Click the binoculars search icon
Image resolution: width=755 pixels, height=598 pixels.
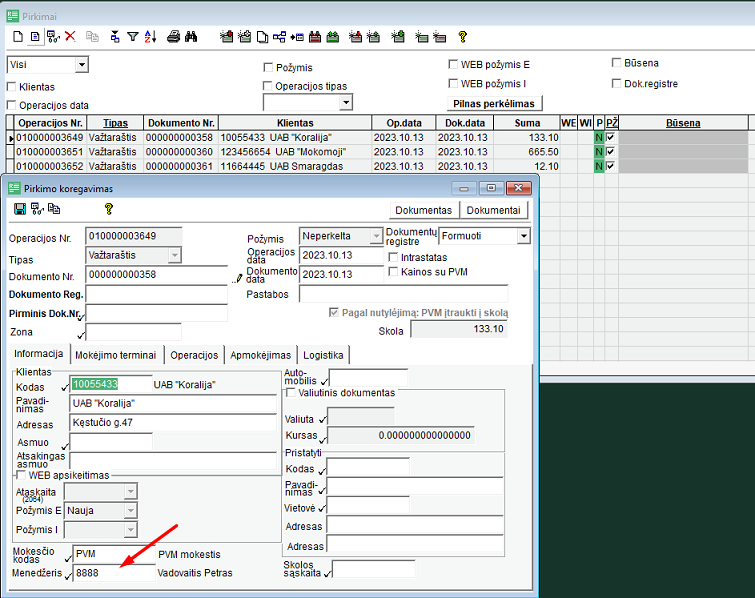tap(192, 37)
